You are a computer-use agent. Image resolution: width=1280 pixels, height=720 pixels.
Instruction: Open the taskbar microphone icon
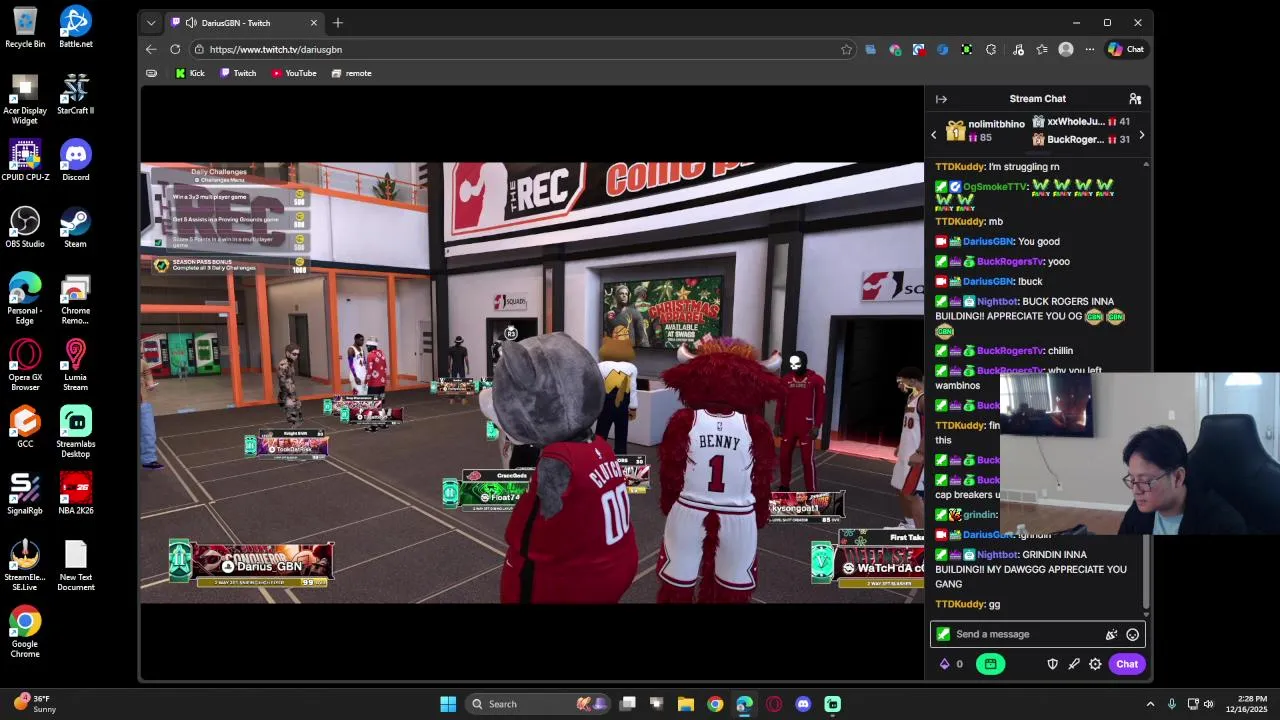click(1171, 704)
